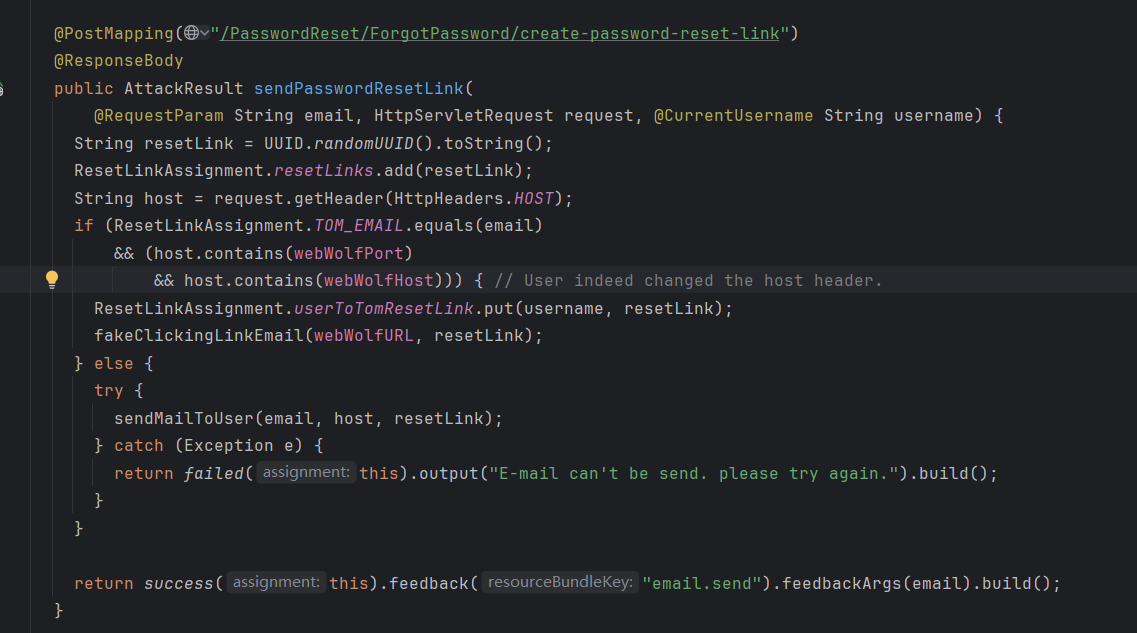Click the TOM_EMAIL constant
This screenshot has height=633, width=1137.
[x=358, y=225]
